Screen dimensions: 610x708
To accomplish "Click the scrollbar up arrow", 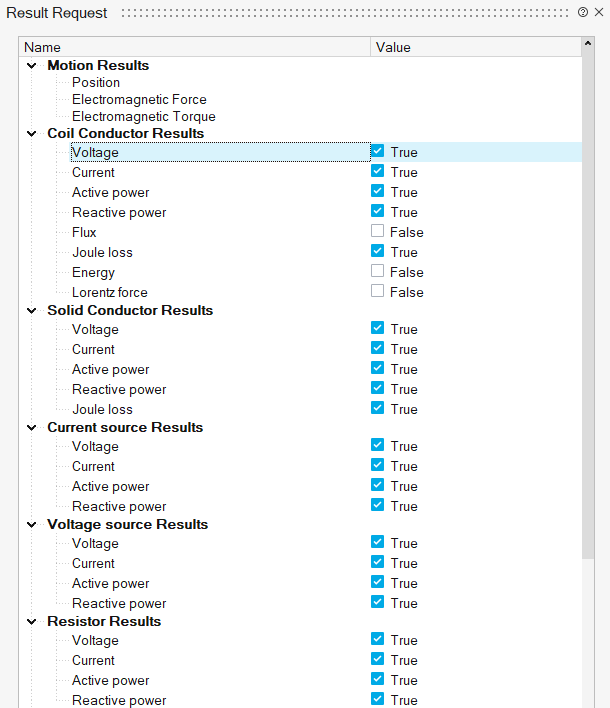I will (588, 47).
